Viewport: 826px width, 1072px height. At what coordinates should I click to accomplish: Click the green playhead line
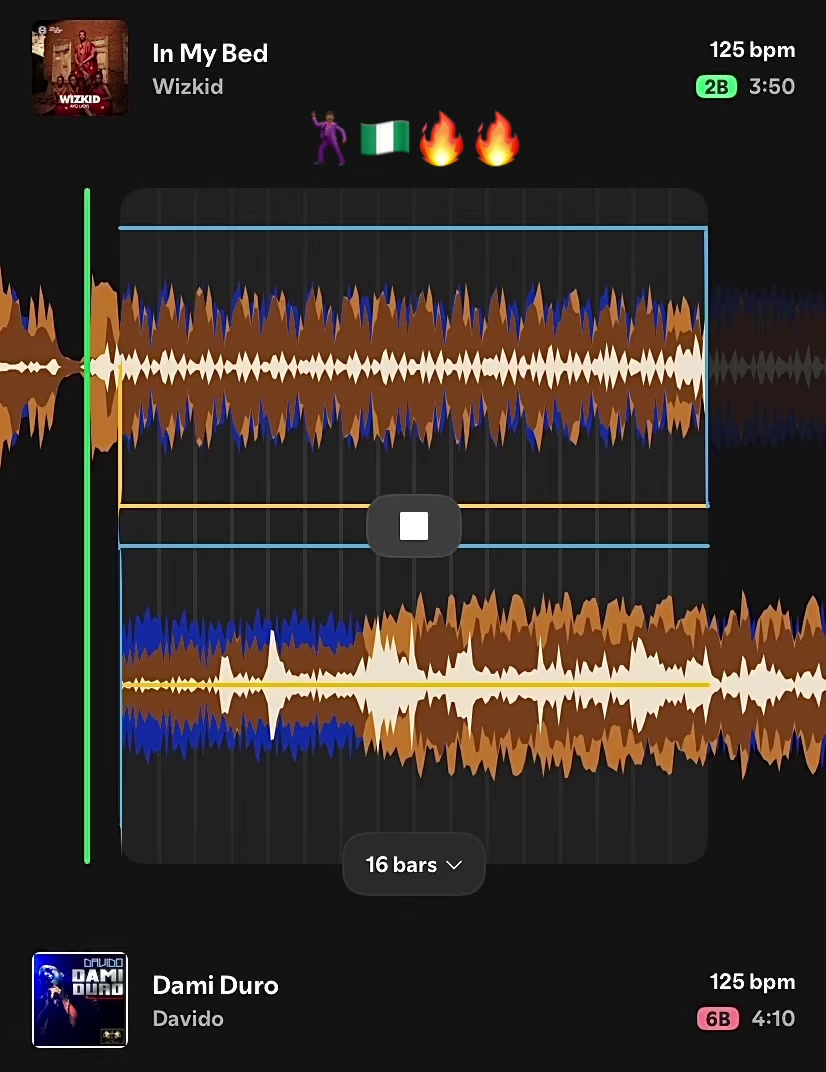(x=87, y=525)
